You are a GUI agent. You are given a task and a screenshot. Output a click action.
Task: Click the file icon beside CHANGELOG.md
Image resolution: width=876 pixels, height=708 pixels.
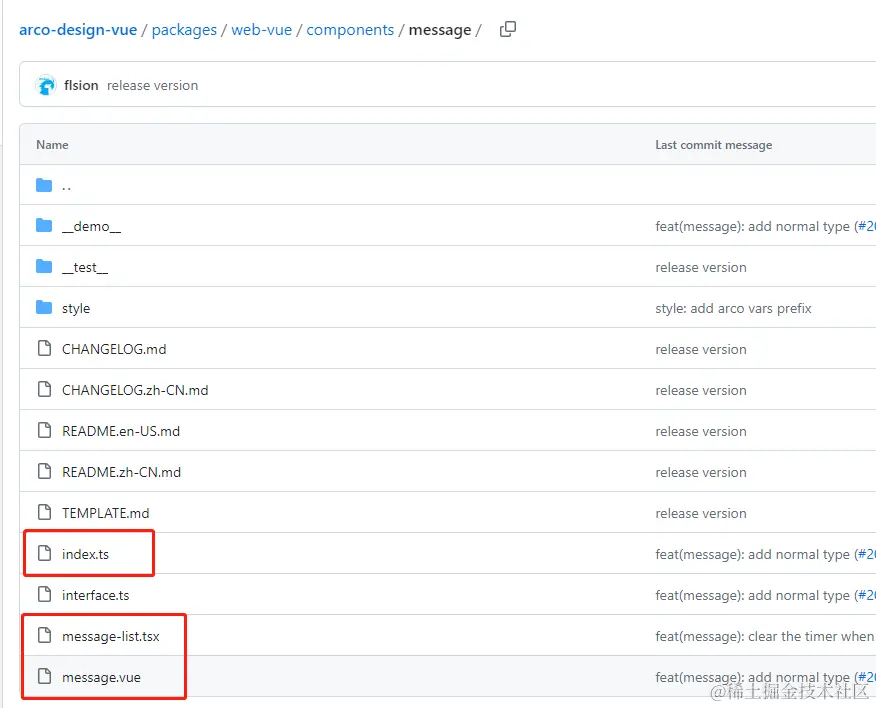point(44,348)
